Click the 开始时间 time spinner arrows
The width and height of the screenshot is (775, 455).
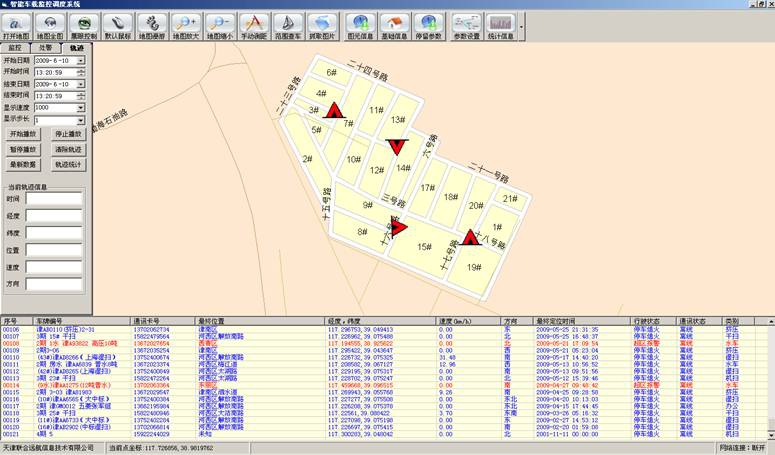(x=80, y=73)
